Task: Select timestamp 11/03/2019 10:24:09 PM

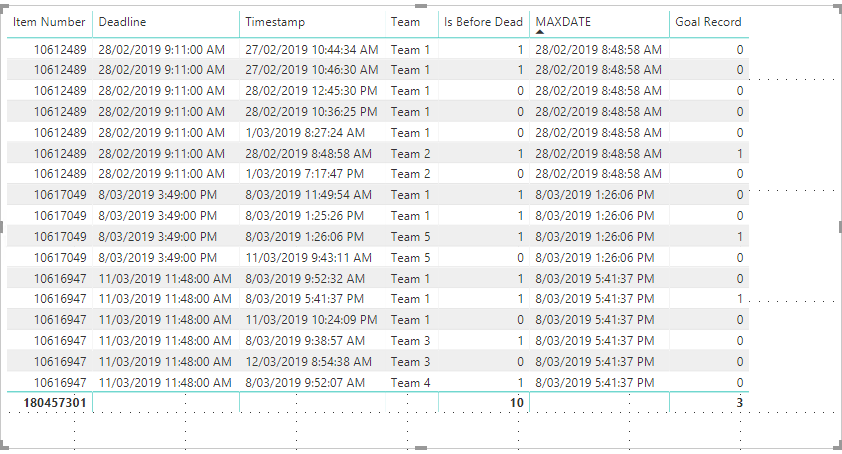Action: [x=311, y=320]
